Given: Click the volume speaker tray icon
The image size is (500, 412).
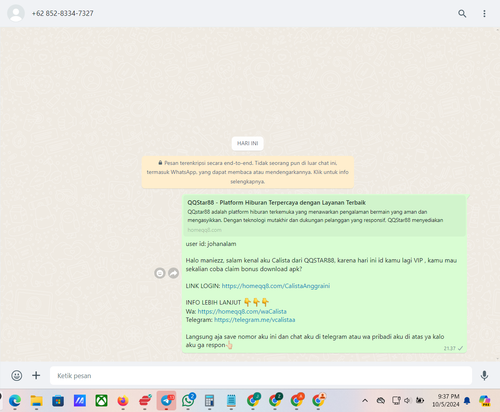Looking at the screenshot, I should (407, 400).
